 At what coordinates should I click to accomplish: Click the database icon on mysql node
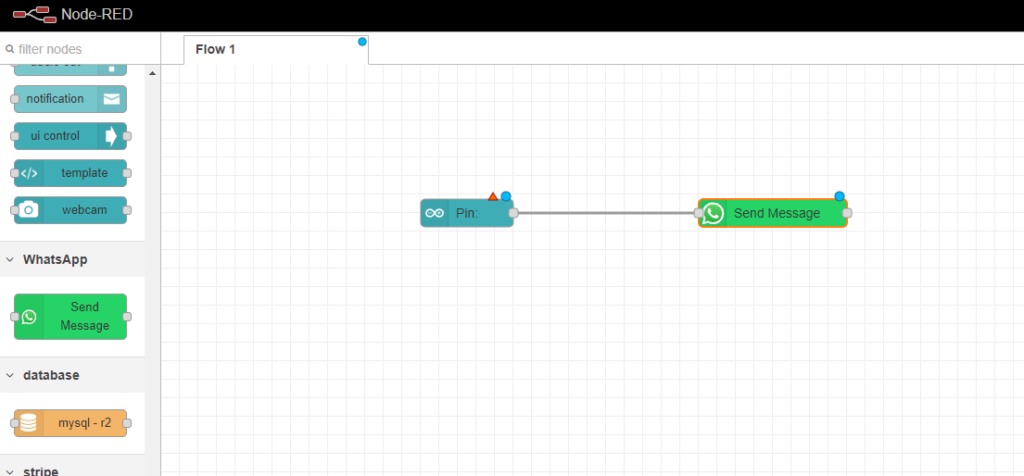click(29, 424)
